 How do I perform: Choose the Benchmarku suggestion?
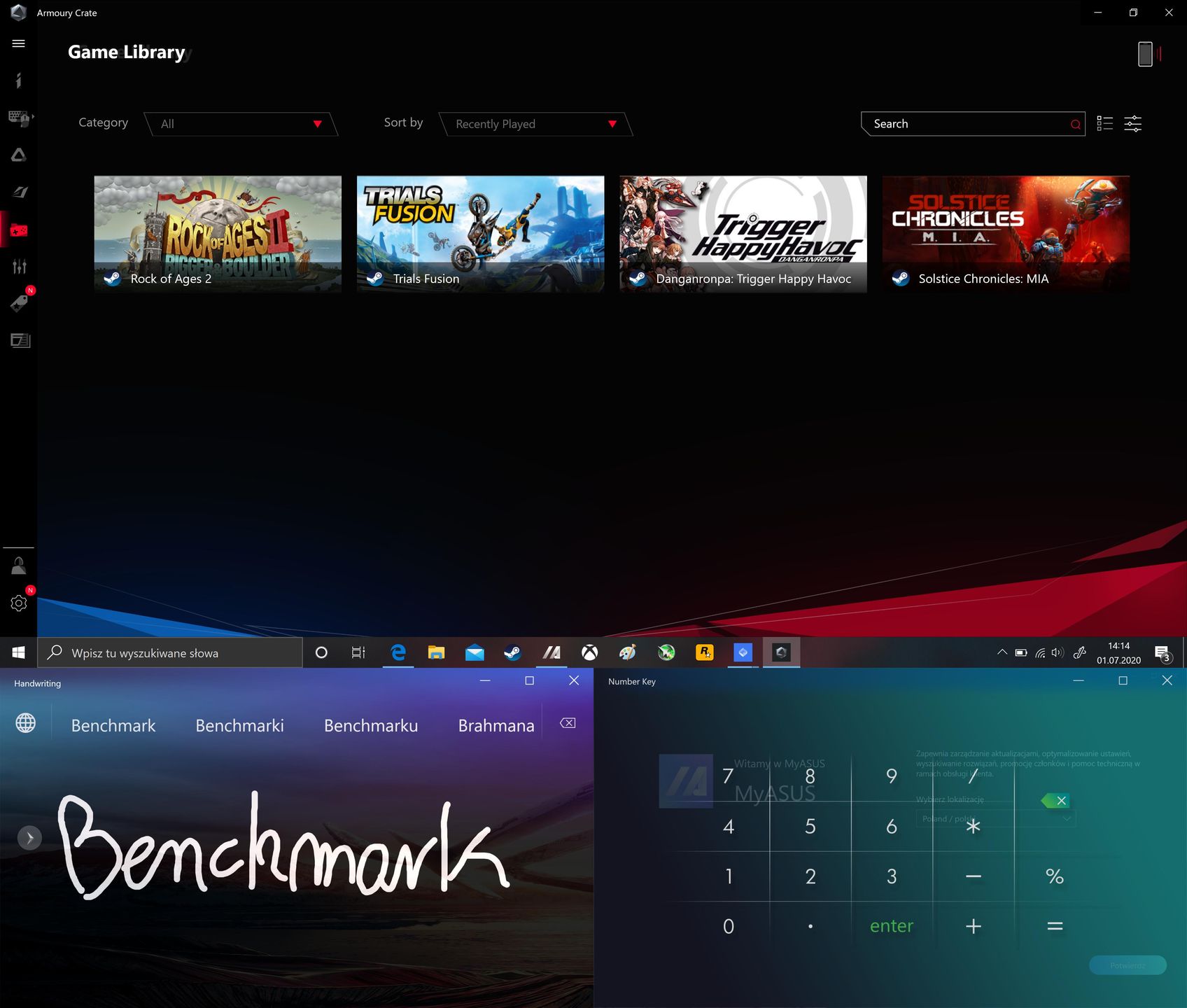371,725
